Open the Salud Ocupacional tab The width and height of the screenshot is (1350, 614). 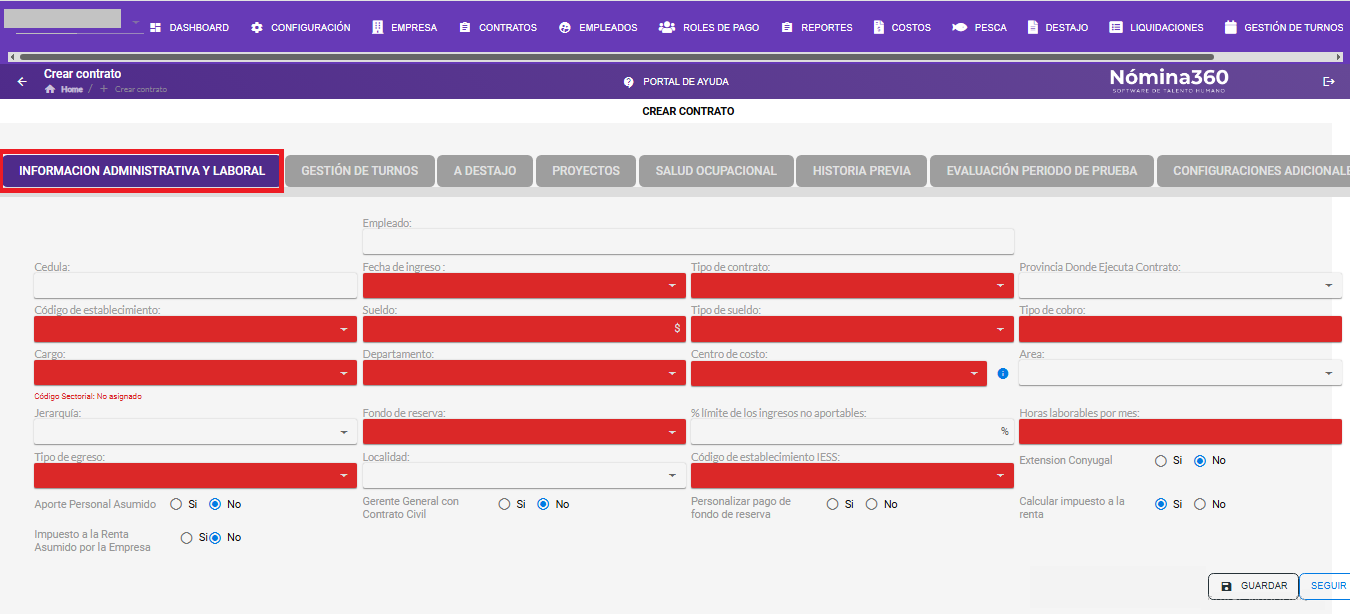716,171
